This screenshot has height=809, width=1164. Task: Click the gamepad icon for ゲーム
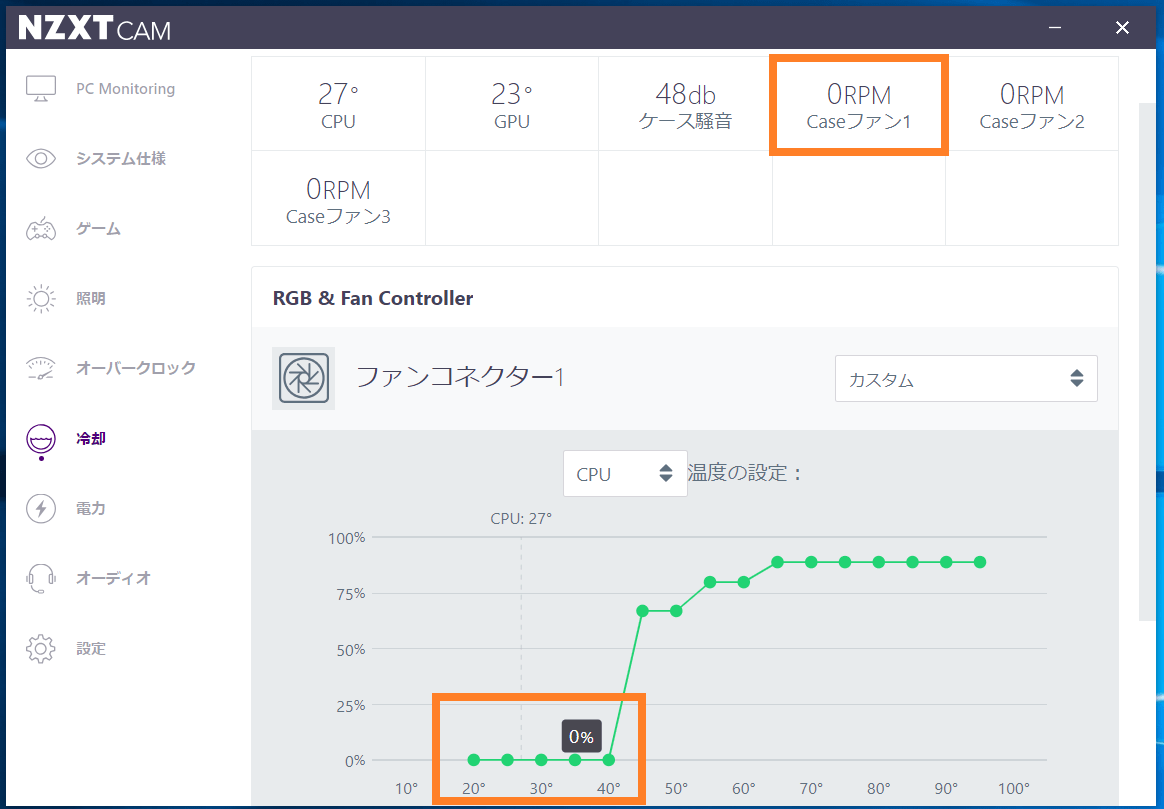coord(41,229)
